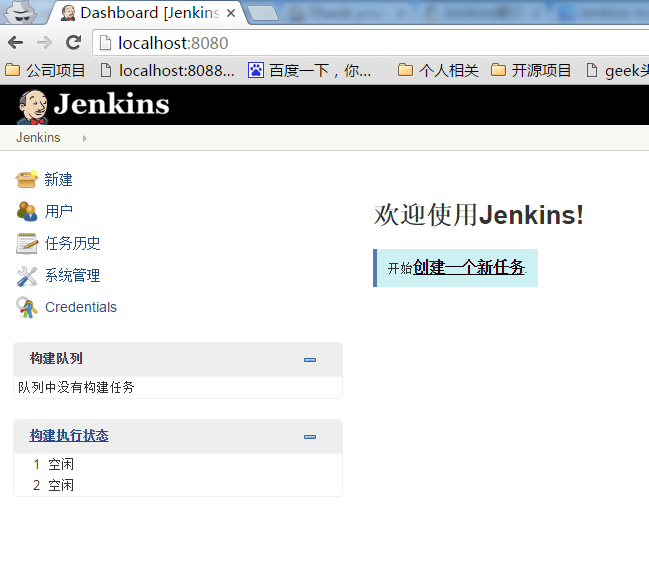
Task: Open the Credentials link
Action: (81, 307)
